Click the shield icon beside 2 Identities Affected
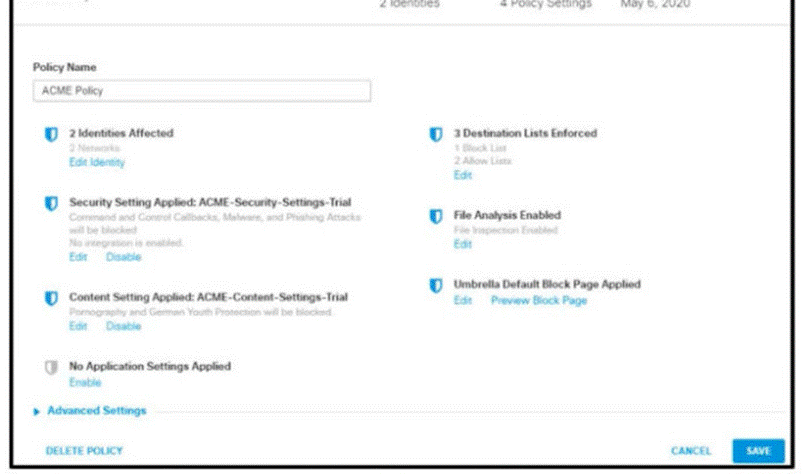 pos(51,134)
